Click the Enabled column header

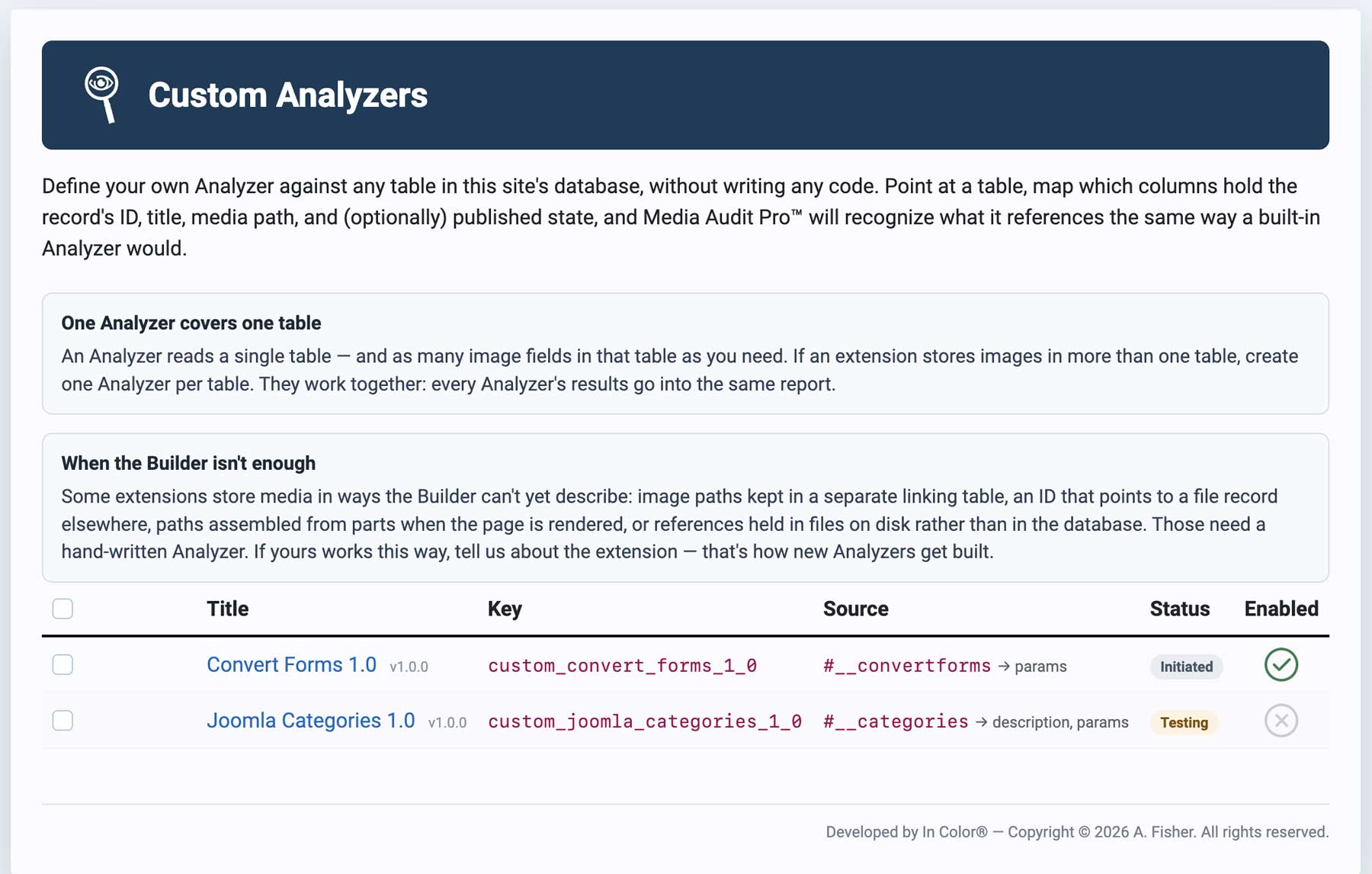[x=1281, y=609]
